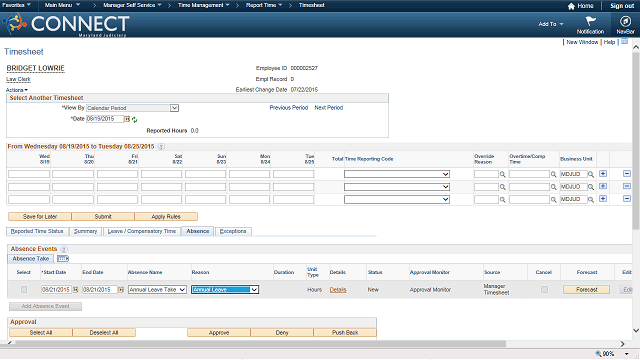The image size is (640, 360).
Task: Click help icon next to Absence Events
Action: tap(64, 249)
